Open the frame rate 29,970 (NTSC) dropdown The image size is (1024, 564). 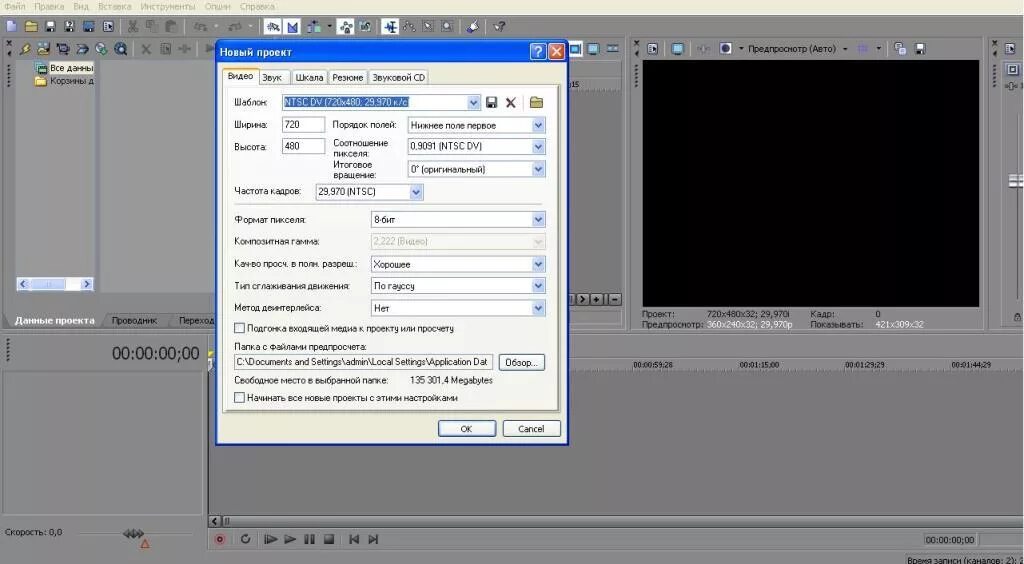[x=416, y=192]
